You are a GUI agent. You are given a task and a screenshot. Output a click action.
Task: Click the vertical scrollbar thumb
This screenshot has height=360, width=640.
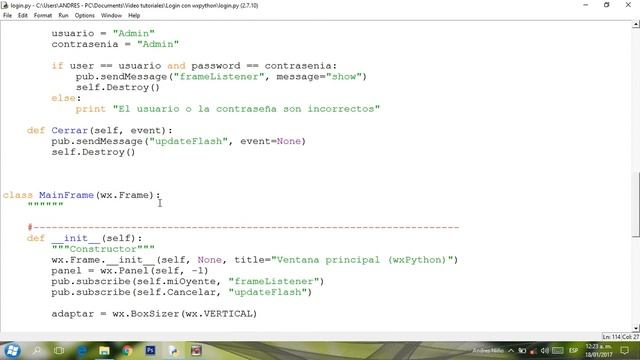(636, 204)
